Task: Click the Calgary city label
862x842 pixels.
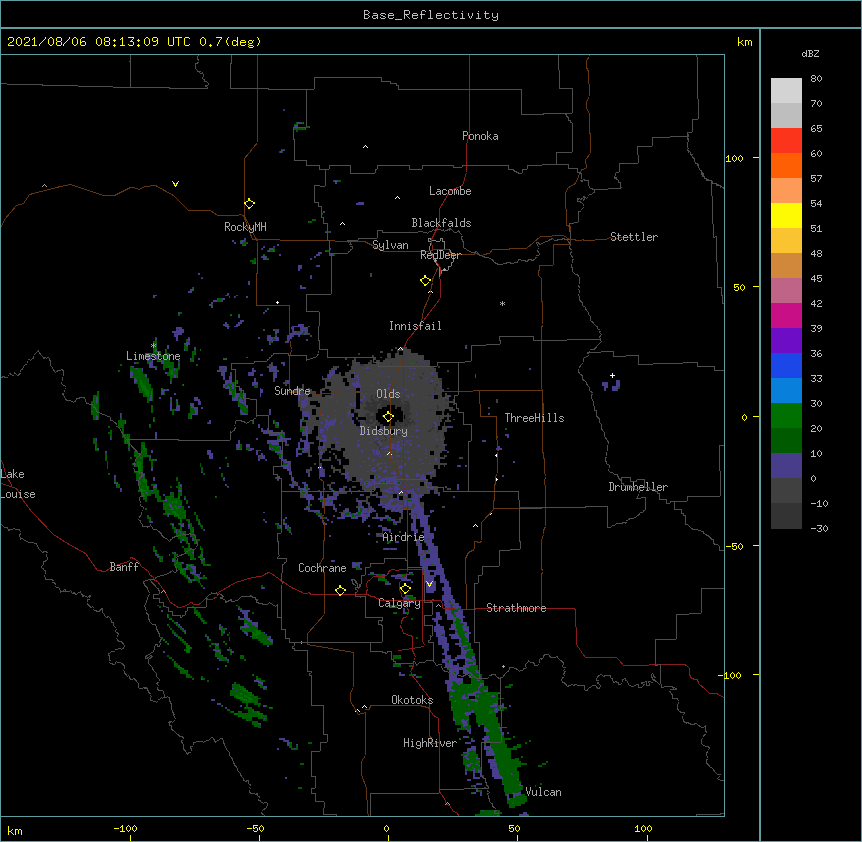Action: click(399, 603)
